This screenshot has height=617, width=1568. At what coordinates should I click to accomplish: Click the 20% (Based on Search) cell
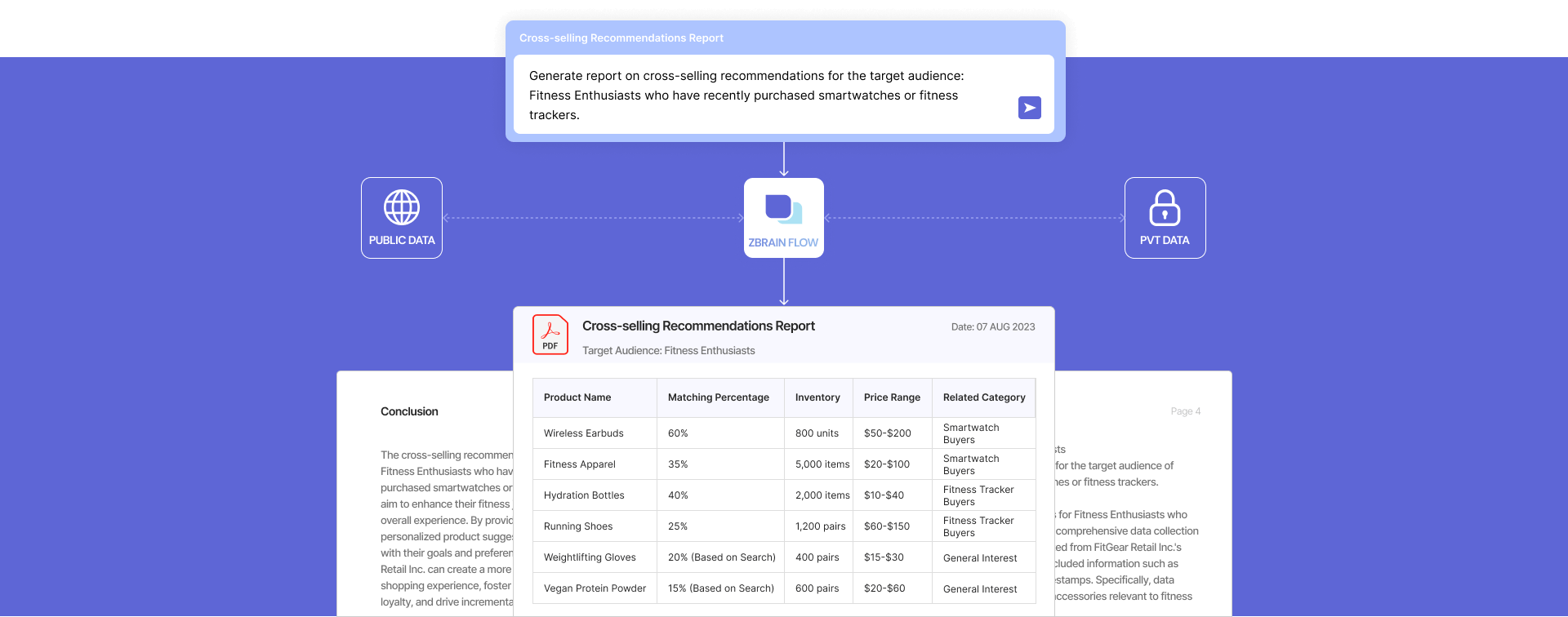(722, 557)
